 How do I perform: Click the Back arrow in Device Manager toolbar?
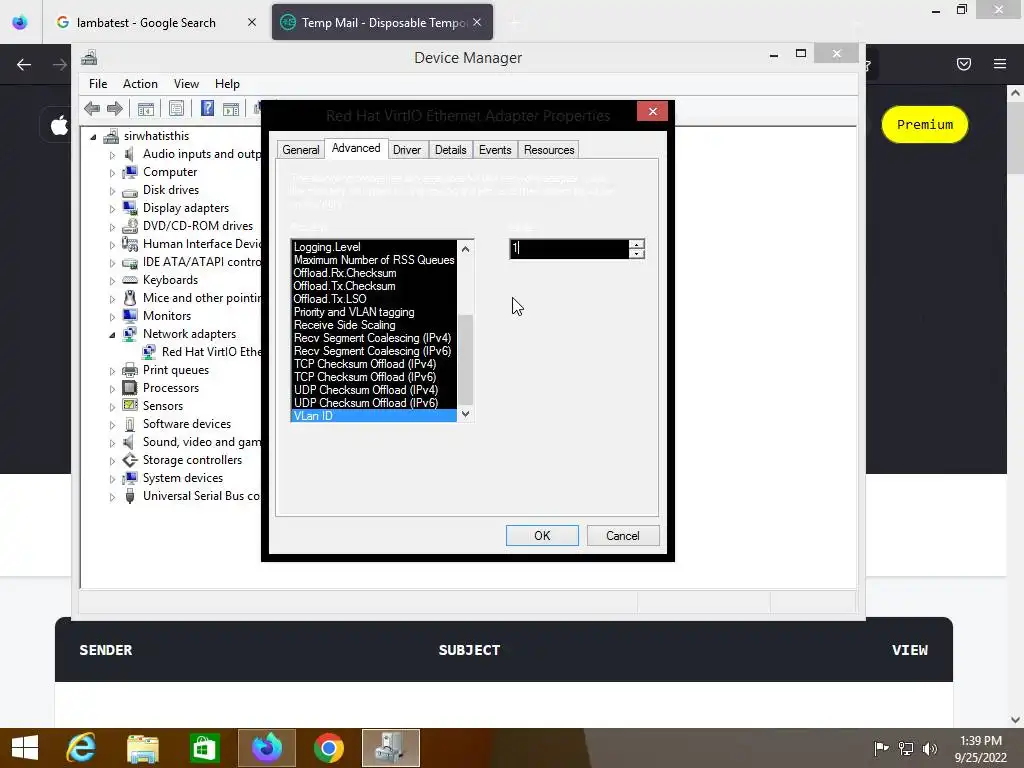[92, 108]
